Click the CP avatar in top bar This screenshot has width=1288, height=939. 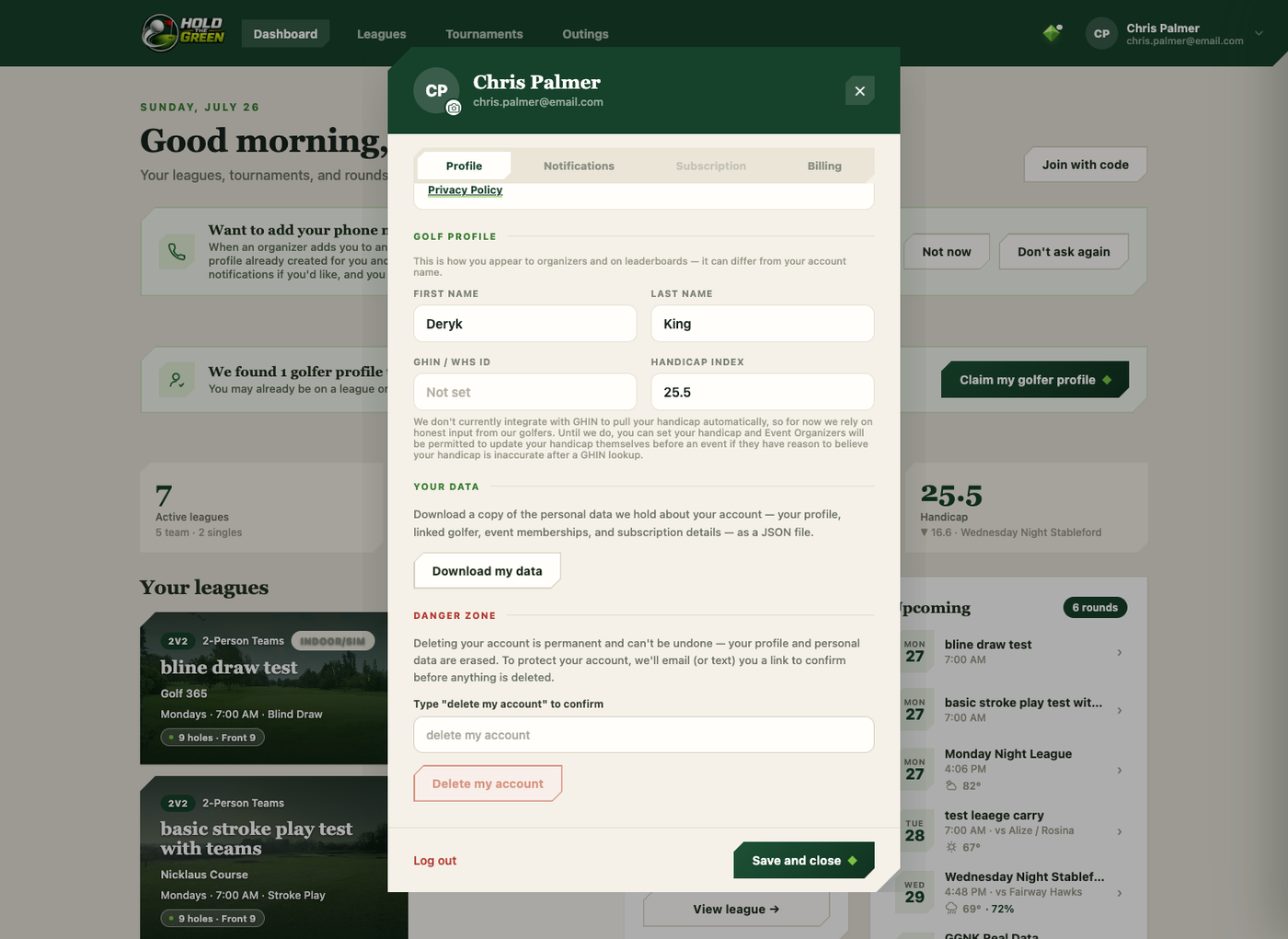pos(1101,33)
